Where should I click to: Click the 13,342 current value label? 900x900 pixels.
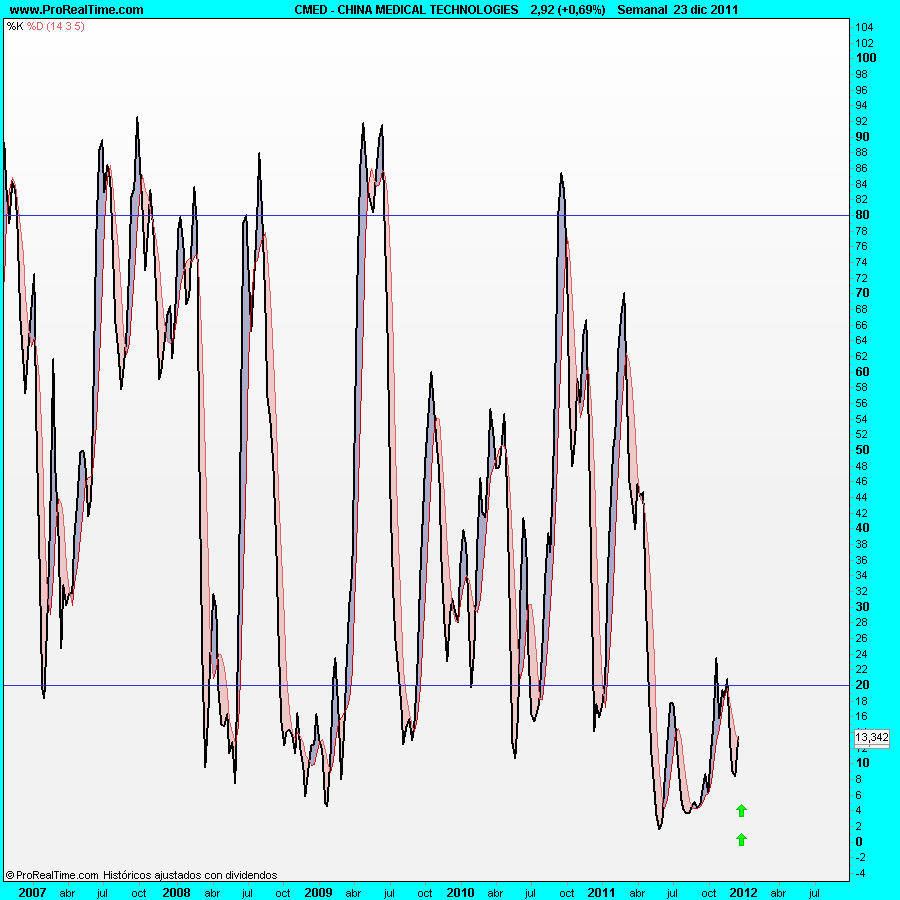[871, 737]
